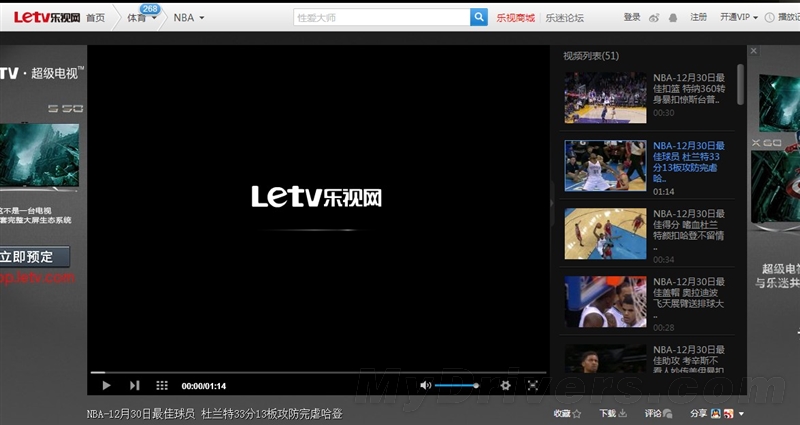This screenshot has width=800, height=425.
Task: Download the video via 下载
Action: (x=613, y=413)
